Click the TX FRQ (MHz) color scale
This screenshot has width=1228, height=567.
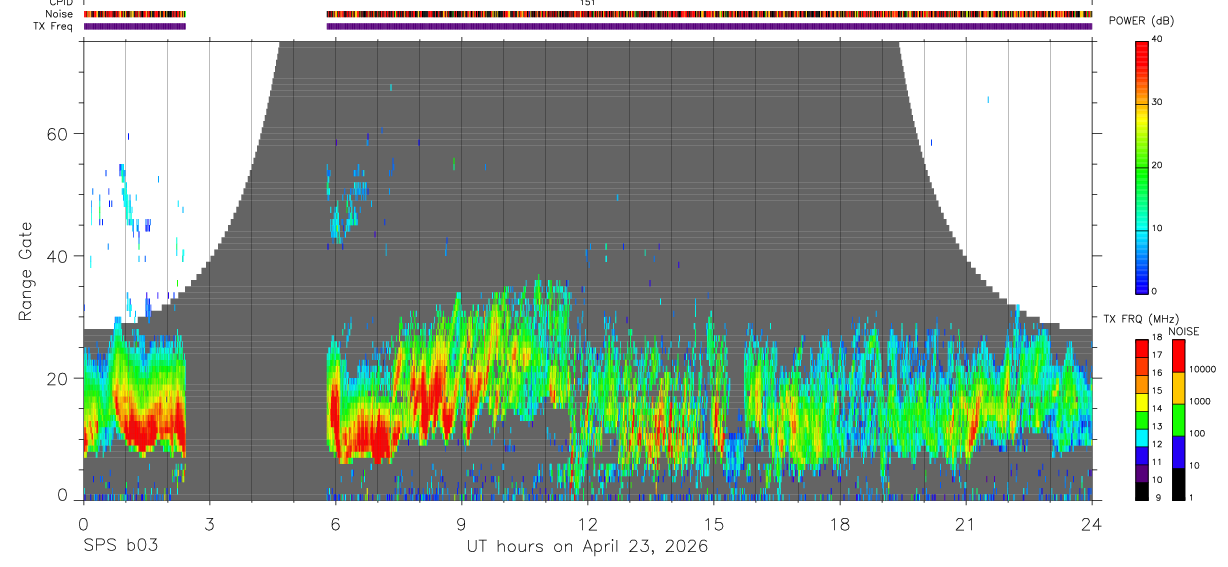coord(1142,420)
